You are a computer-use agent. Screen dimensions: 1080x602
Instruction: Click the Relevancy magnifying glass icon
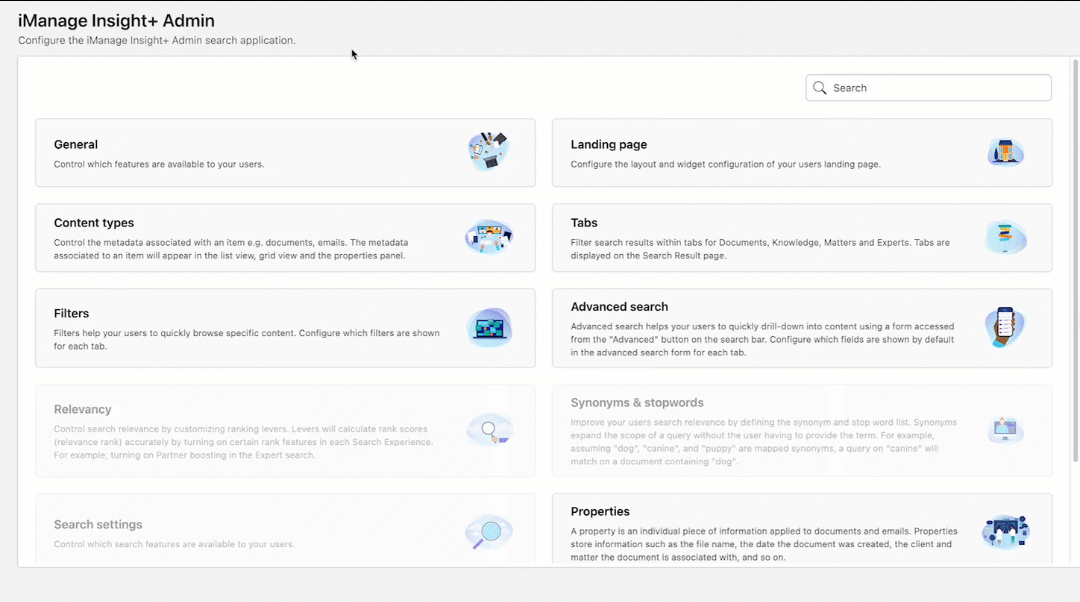tap(488, 430)
